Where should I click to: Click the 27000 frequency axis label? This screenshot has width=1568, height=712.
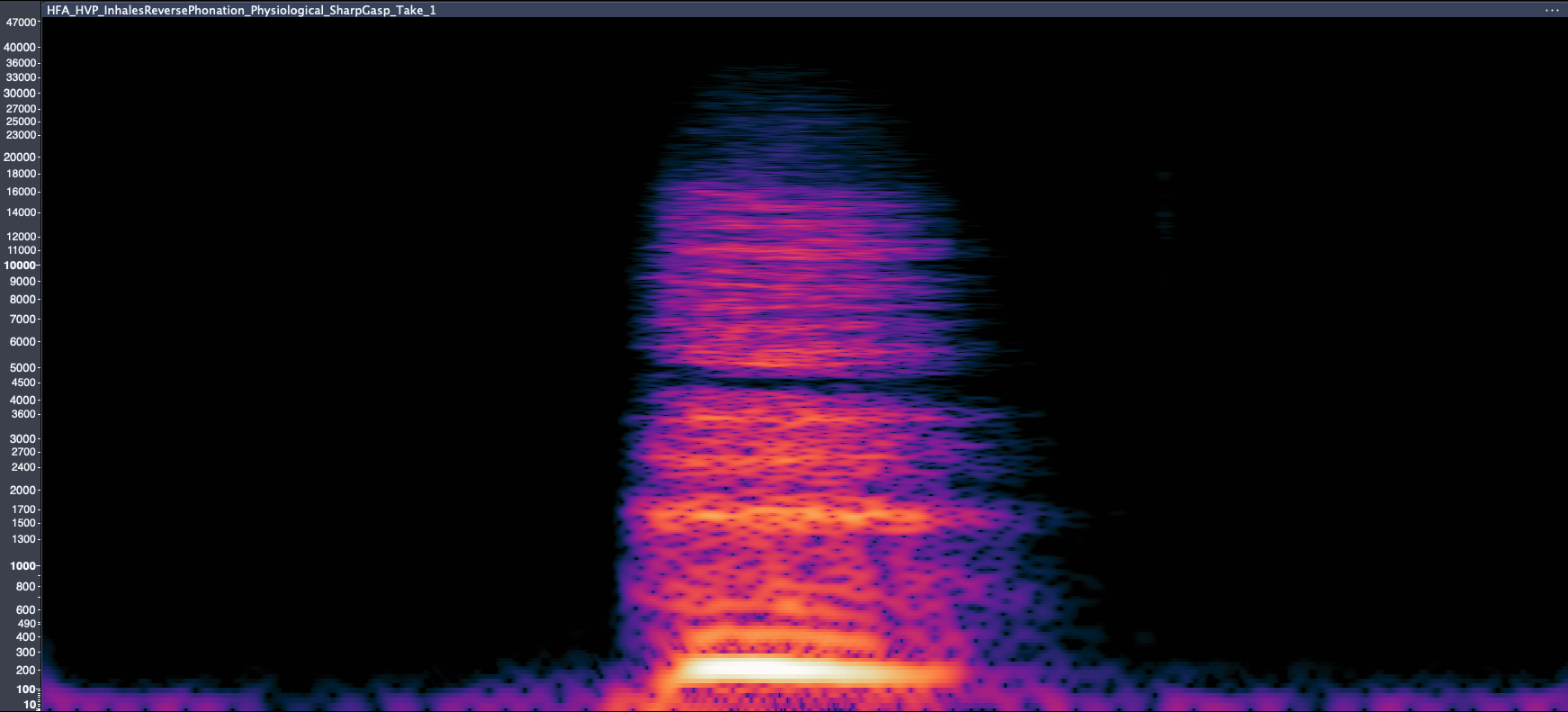[x=21, y=109]
